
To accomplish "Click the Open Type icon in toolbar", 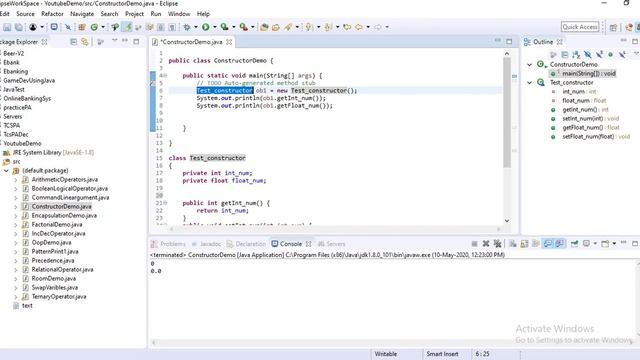I will click(x=264, y=27).
